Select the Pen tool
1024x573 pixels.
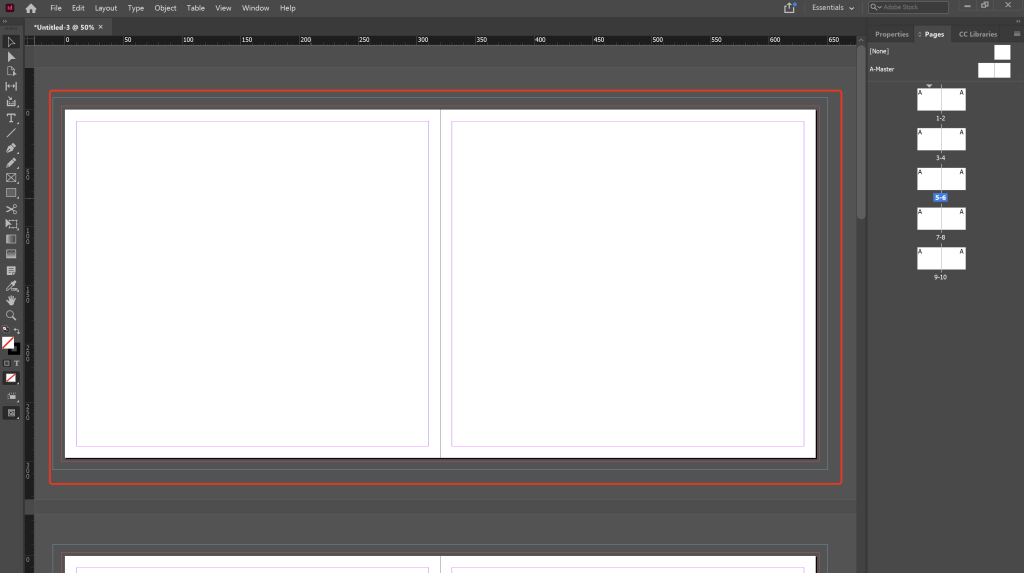pyautogui.click(x=11, y=148)
